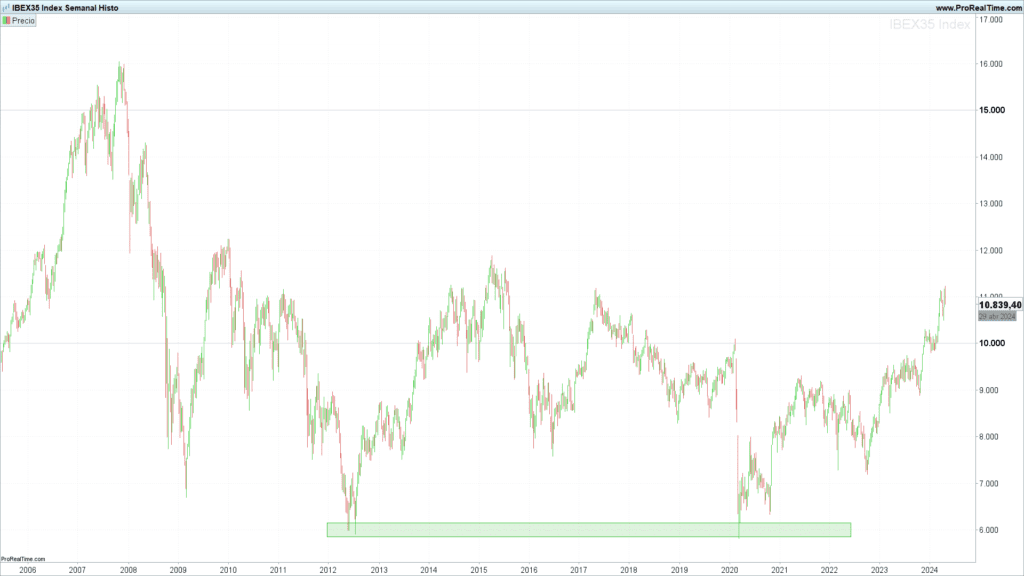Click the 2023 year on time axis
Image resolution: width=1024 pixels, height=576 pixels.
coord(880,570)
